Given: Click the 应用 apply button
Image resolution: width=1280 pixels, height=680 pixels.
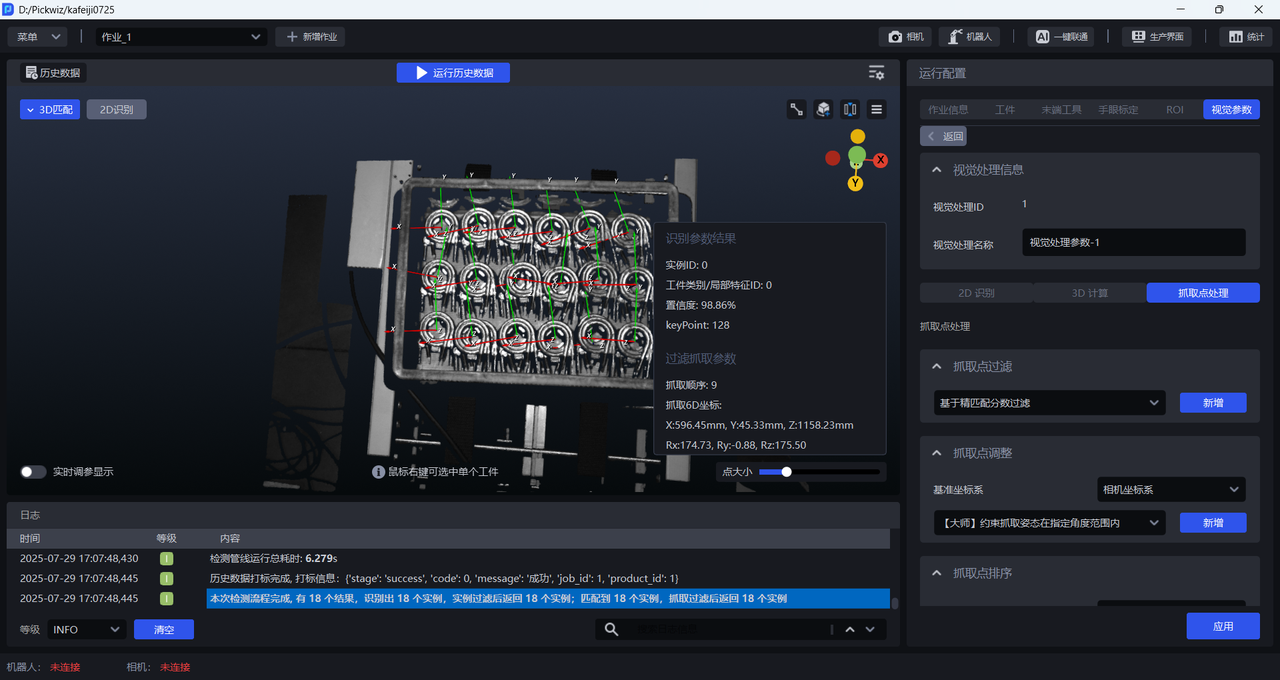Looking at the screenshot, I should [1222, 626].
